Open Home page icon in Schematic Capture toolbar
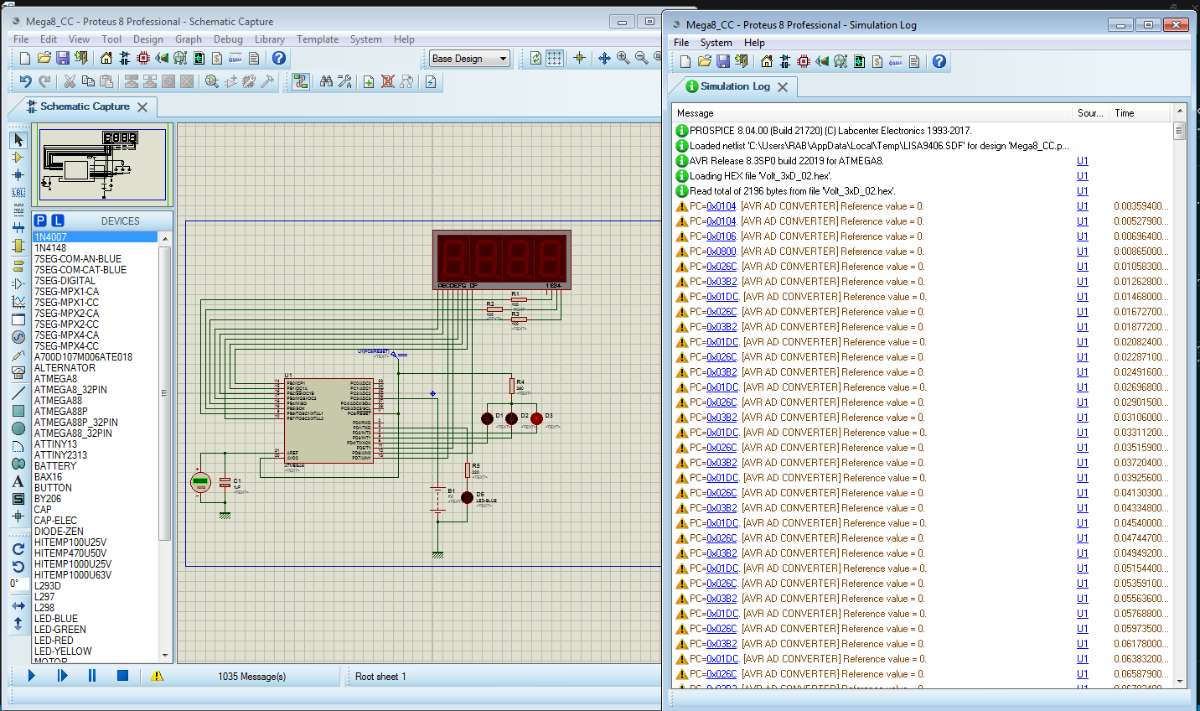Viewport: 1200px width, 711px height. pos(106,58)
